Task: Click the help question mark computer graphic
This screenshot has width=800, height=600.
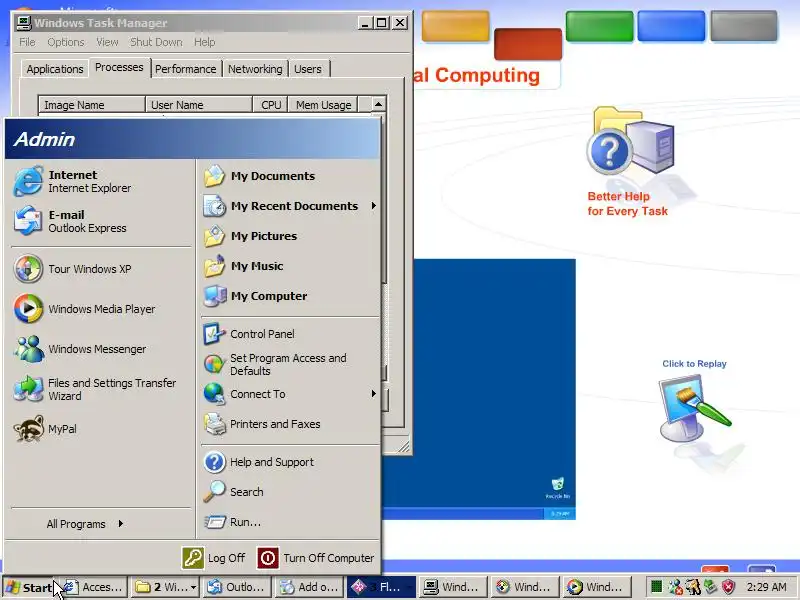Action: 632,142
